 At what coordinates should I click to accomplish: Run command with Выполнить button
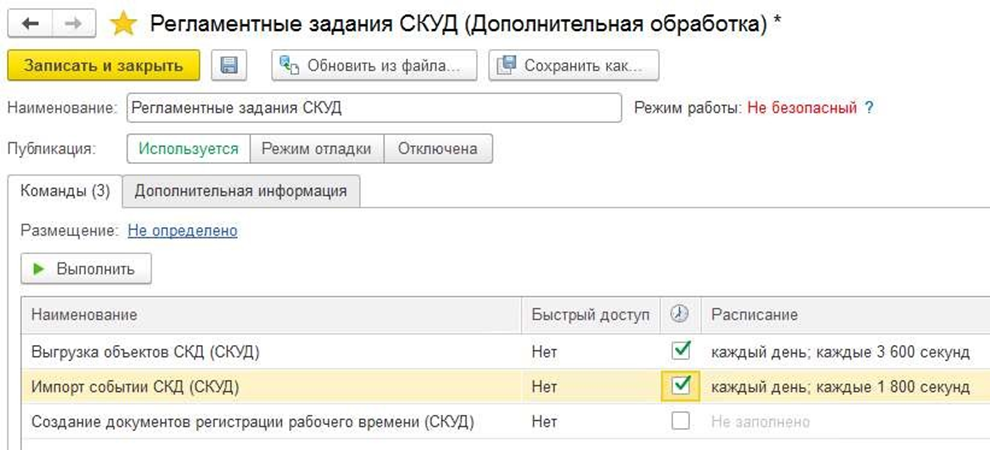click(x=86, y=269)
